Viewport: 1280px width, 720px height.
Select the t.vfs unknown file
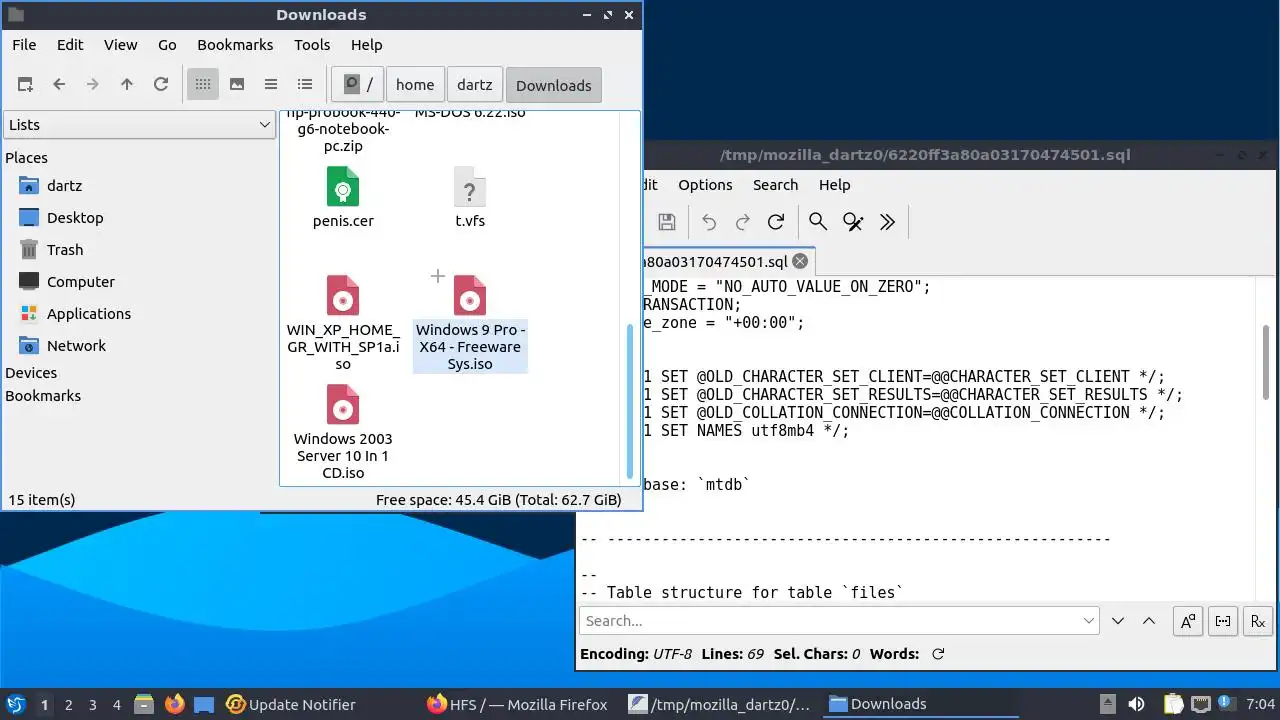point(470,198)
